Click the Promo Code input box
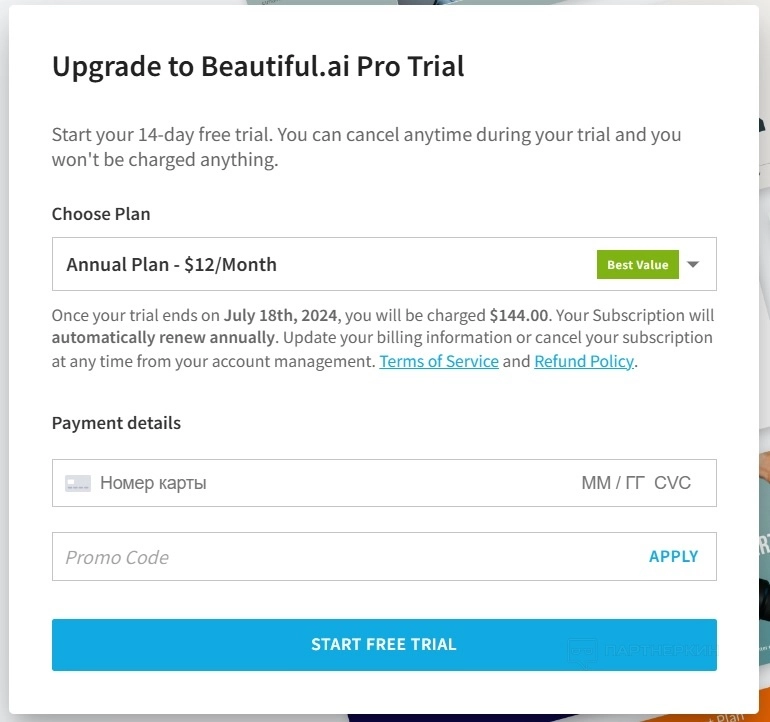The width and height of the screenshot is (770, 722). pyautogui.click(x=340, y=557)
